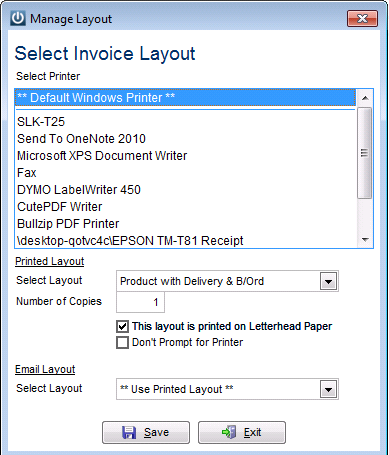Choose DYMO LabelWriter 450 printer

coord(185,190)
